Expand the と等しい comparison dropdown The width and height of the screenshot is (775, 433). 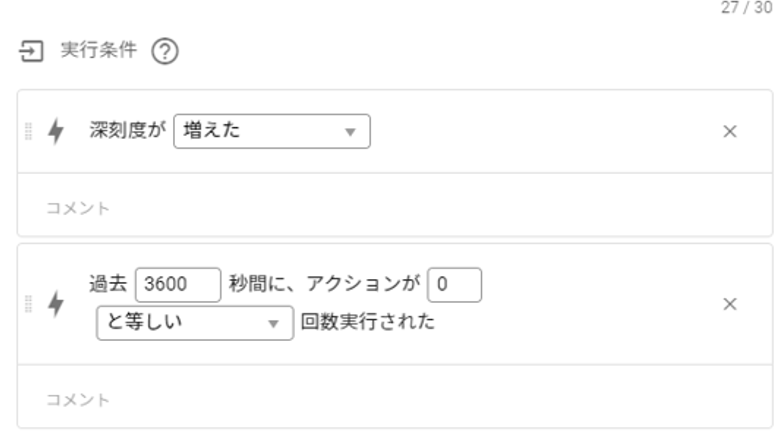pyautogui.click(x=194, y=323)
